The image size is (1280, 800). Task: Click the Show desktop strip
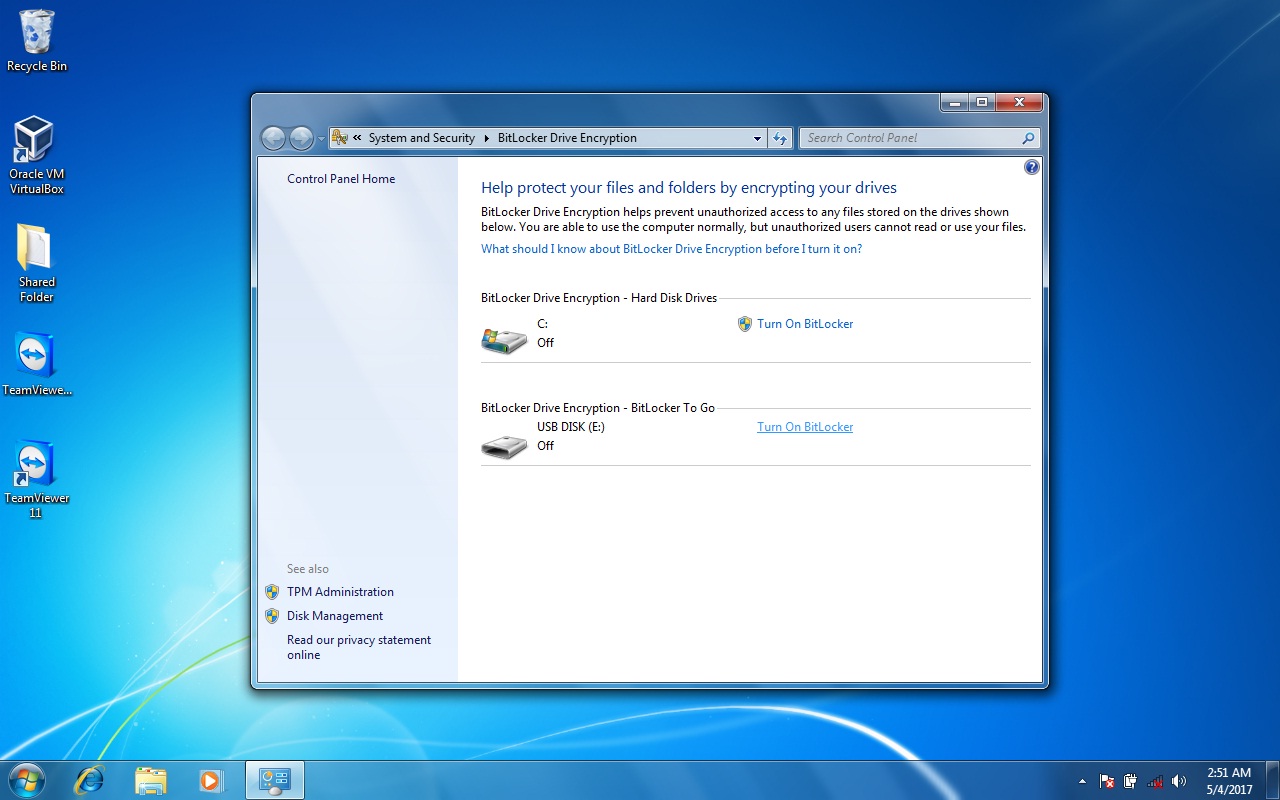tap(1273, 781)
